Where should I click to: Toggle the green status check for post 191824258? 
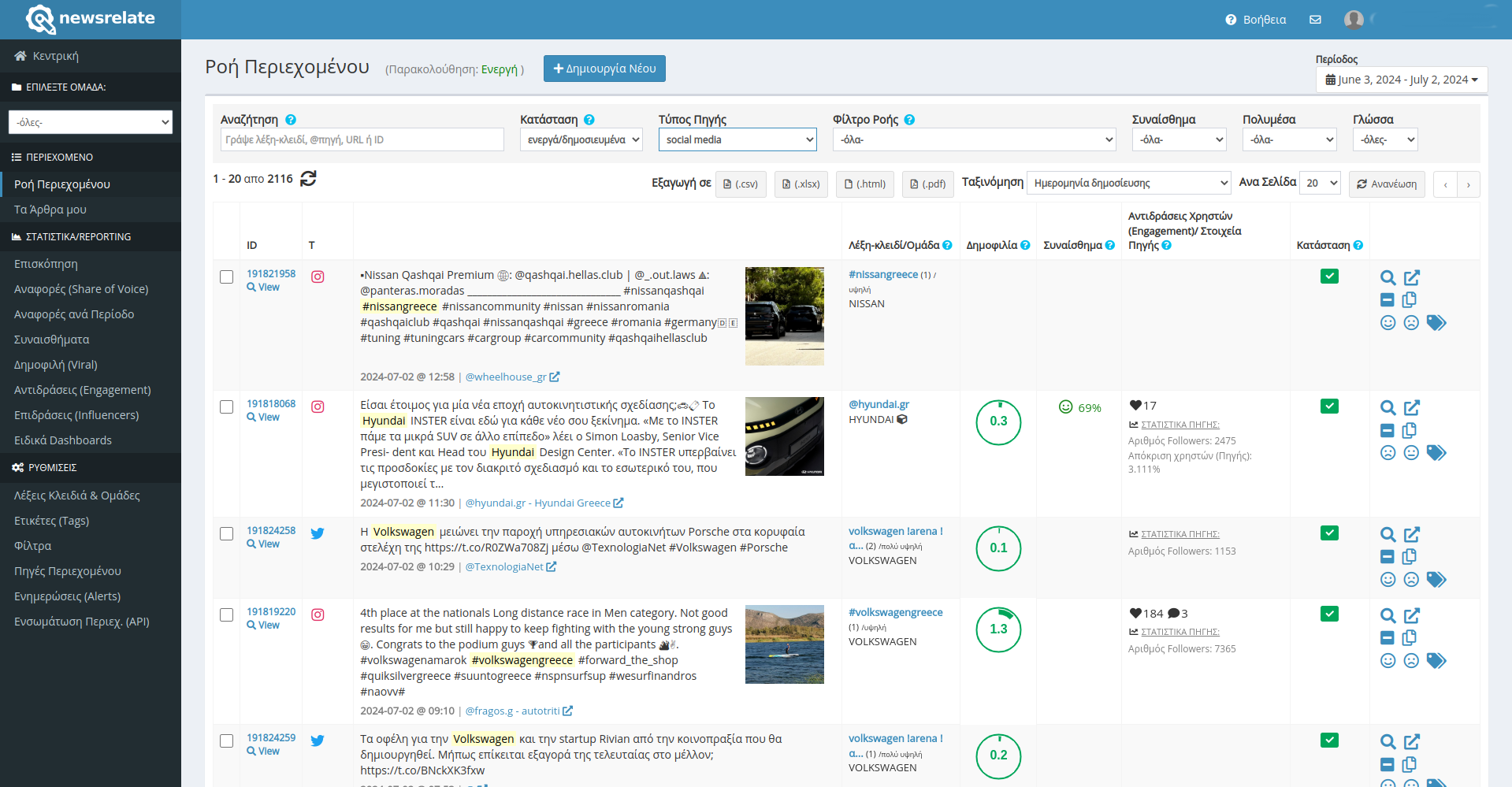click(x=1329, y=533)
